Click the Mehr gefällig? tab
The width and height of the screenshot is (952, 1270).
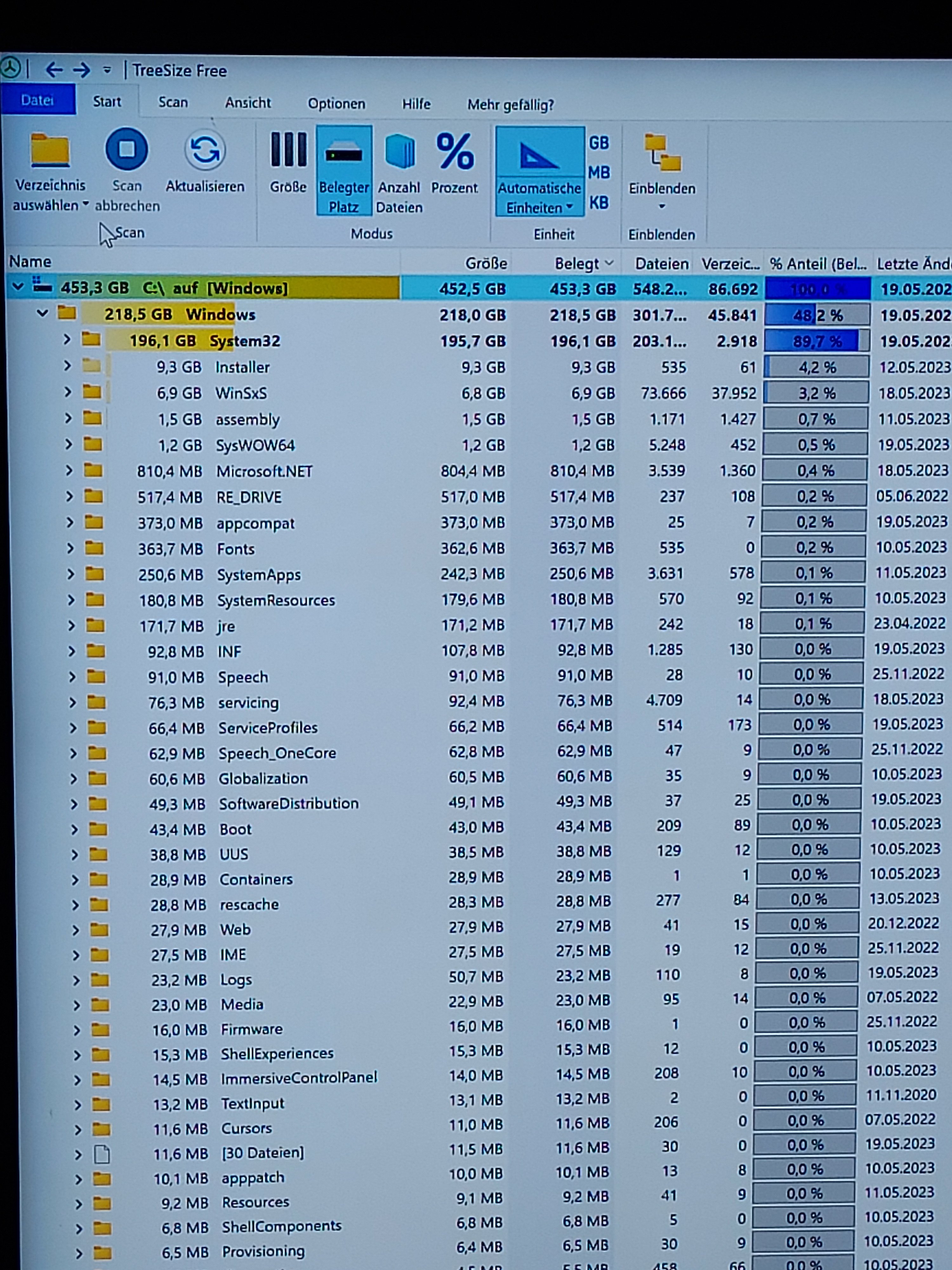click(510, 105)
